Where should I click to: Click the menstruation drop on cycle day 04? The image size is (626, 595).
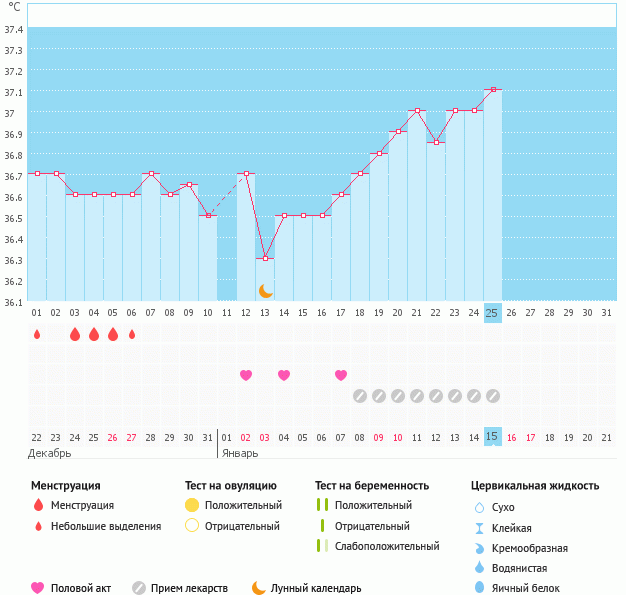click(93, 334)
